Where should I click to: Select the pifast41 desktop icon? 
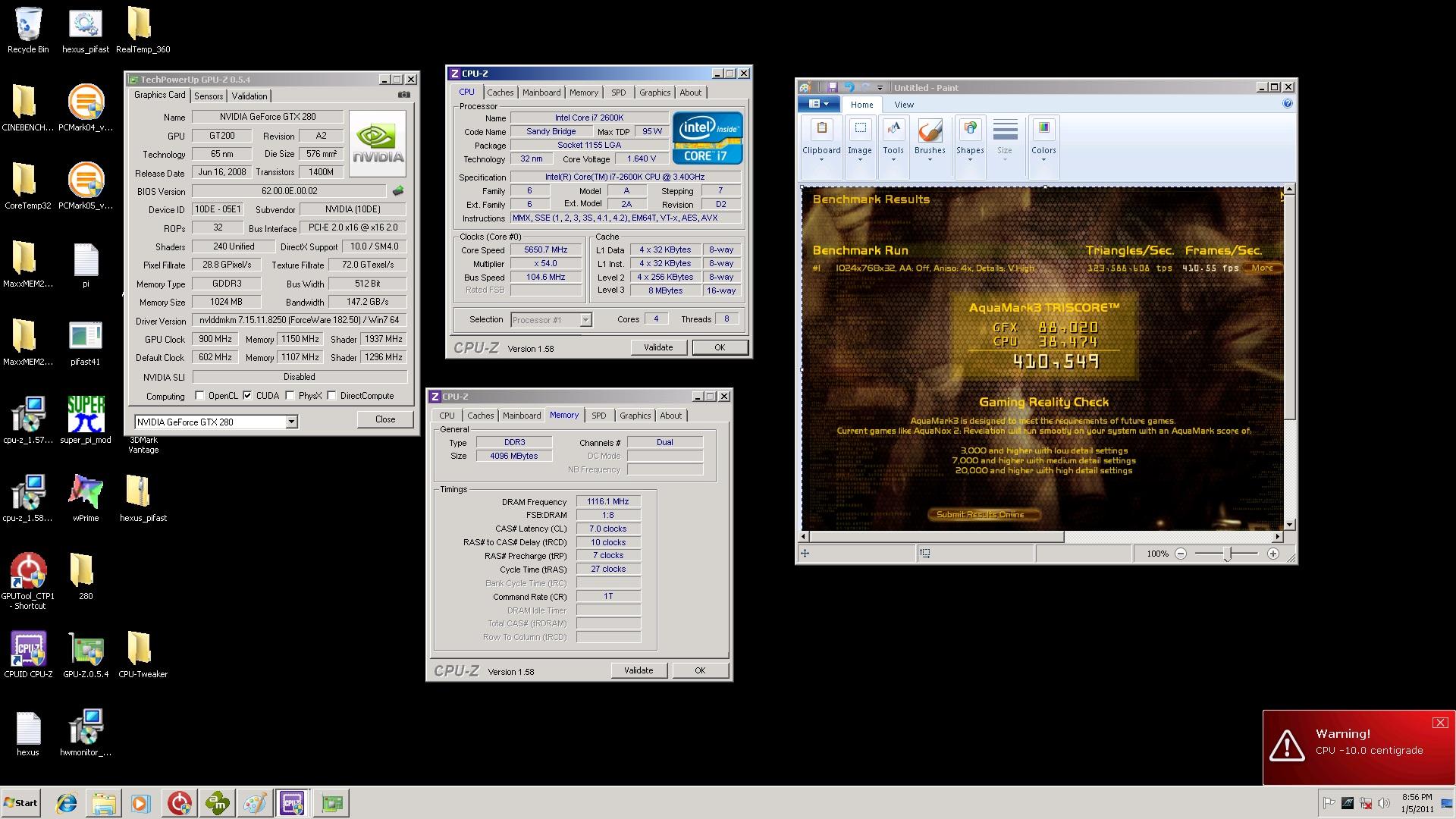click(86, 343)
